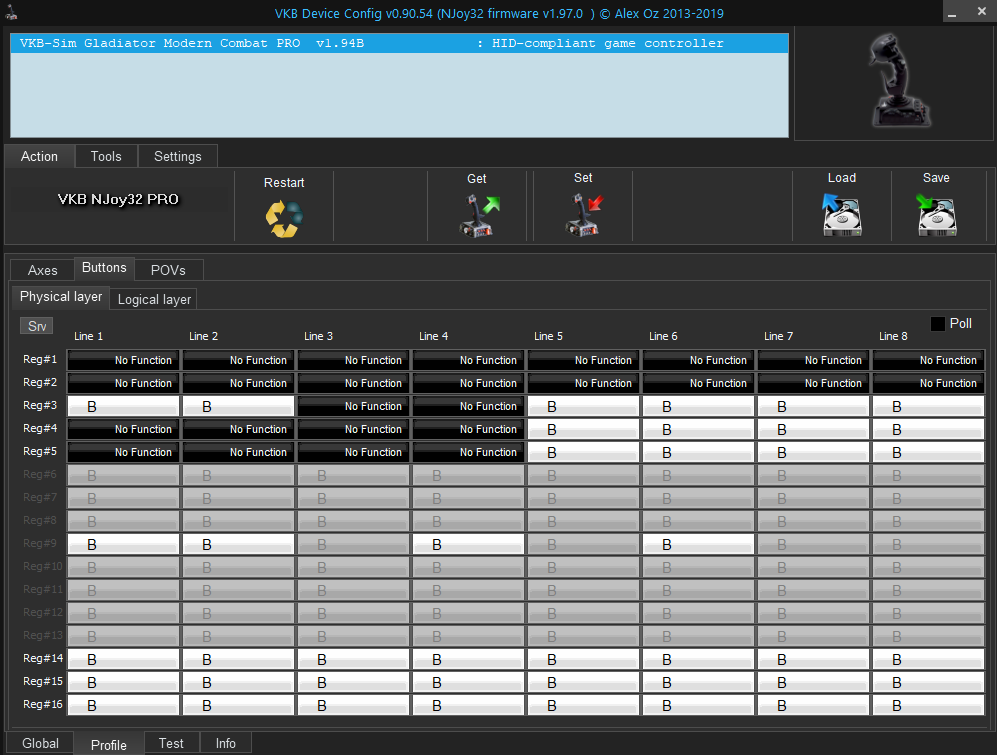Screen dimensions: 997x755
Task: Click Reg#5 Line 7 B cell
Action: coord(813,452)
